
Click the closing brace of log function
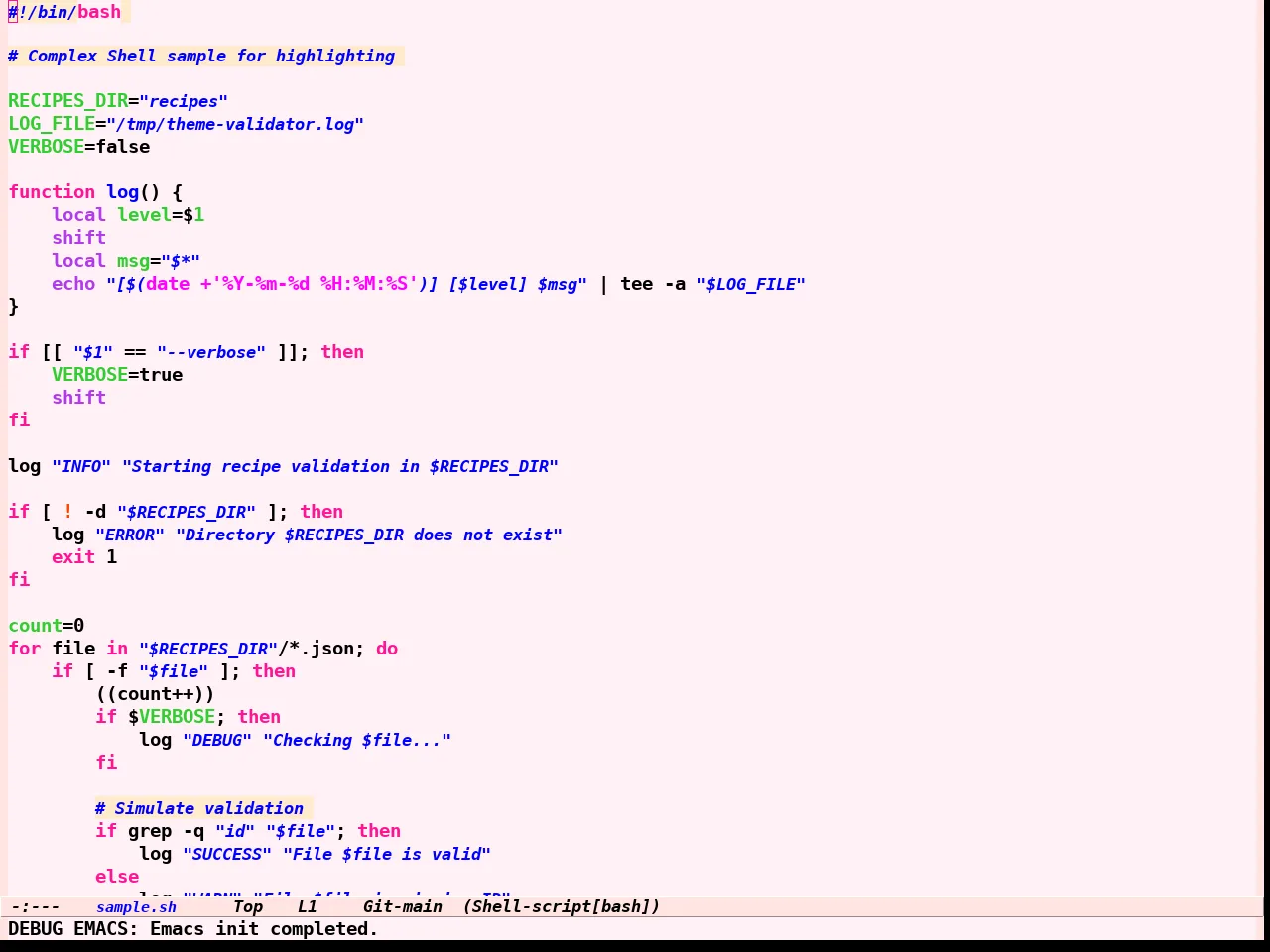click(14, 306)
